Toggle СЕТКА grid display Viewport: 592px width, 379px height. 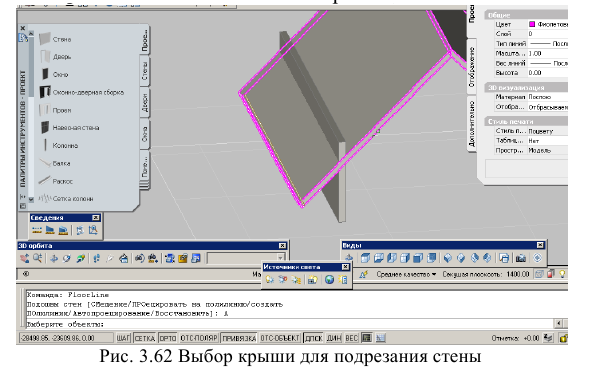(x=145, y=338)
